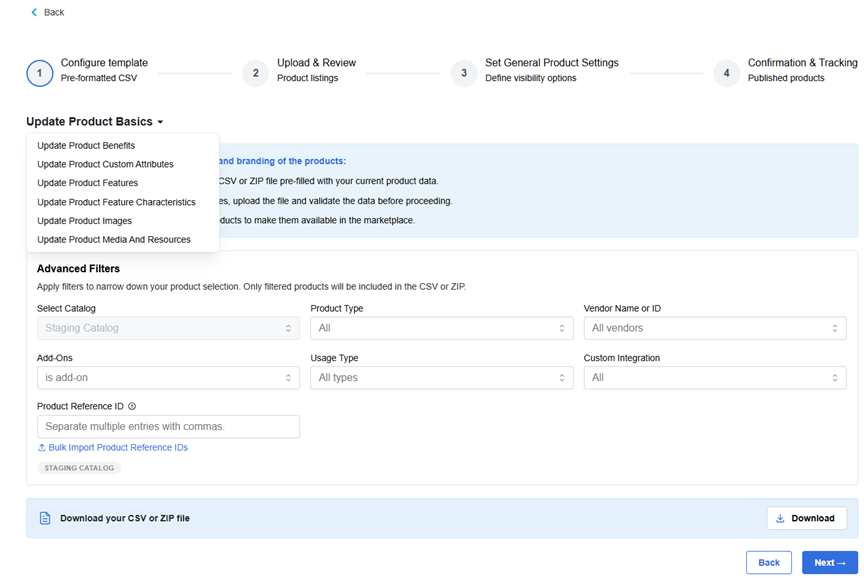Click the Product Reference ID input field
This screenshot has height=578, width=864.
pyautogui.click(x=168, y=426)
